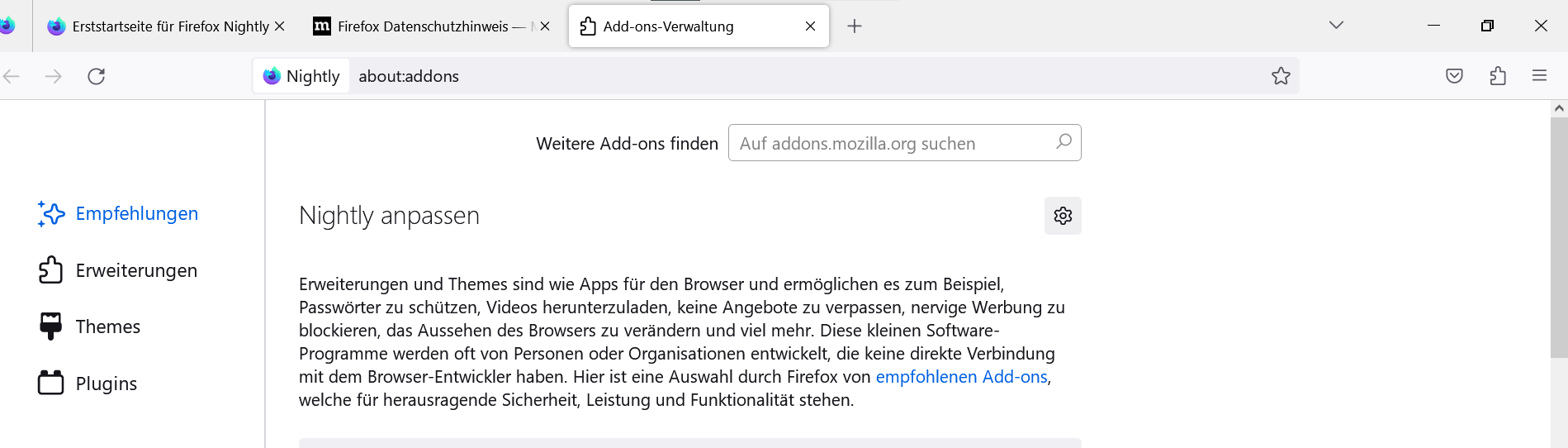Click the addons.mozilla.org search field
The image size is (1568, 448).
(x=892, y=143)
